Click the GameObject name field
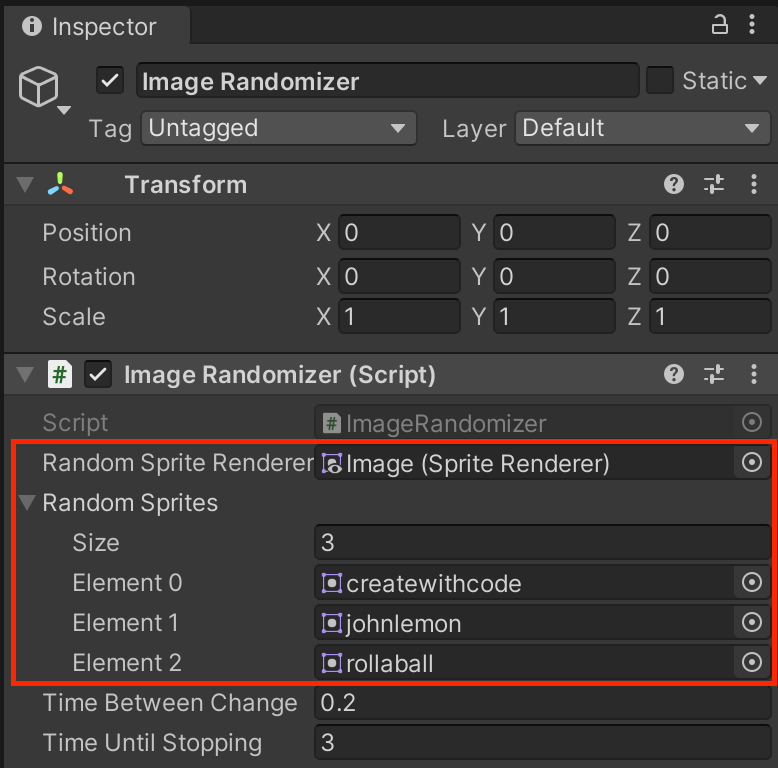The width and height of the screenshot is (778, 768). (x=386, y=81)
